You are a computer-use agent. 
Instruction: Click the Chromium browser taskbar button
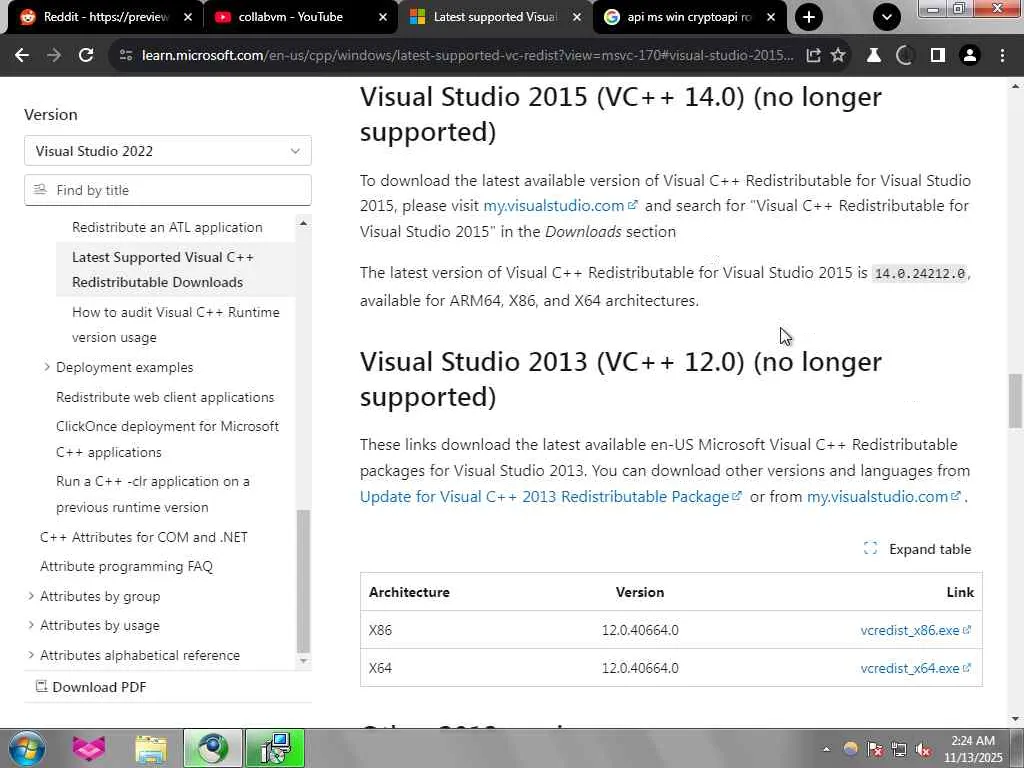(x=212, y=748)
